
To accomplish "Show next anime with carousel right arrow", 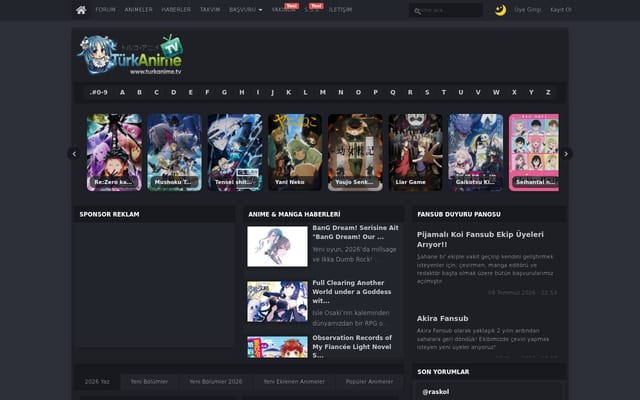I will tap(566, 154).
